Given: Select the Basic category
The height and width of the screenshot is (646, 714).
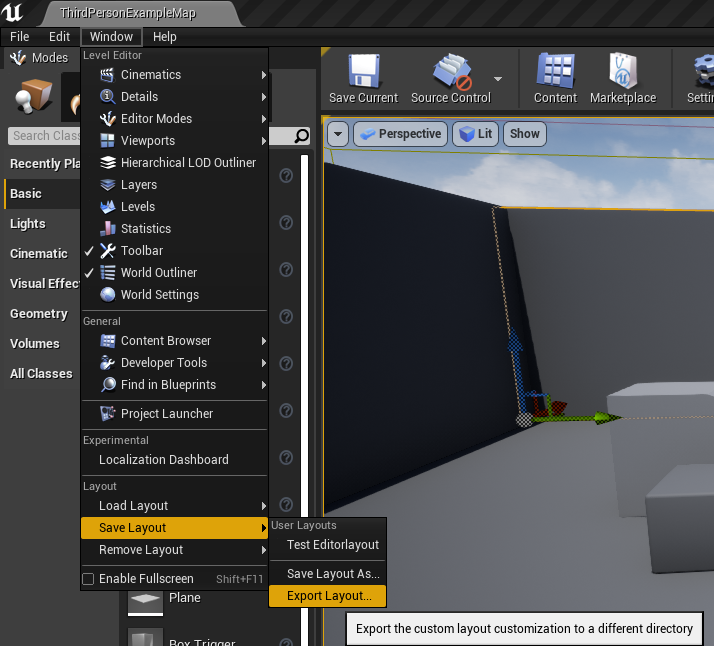Looking at the screenshot, I should (x=42, y=194).
